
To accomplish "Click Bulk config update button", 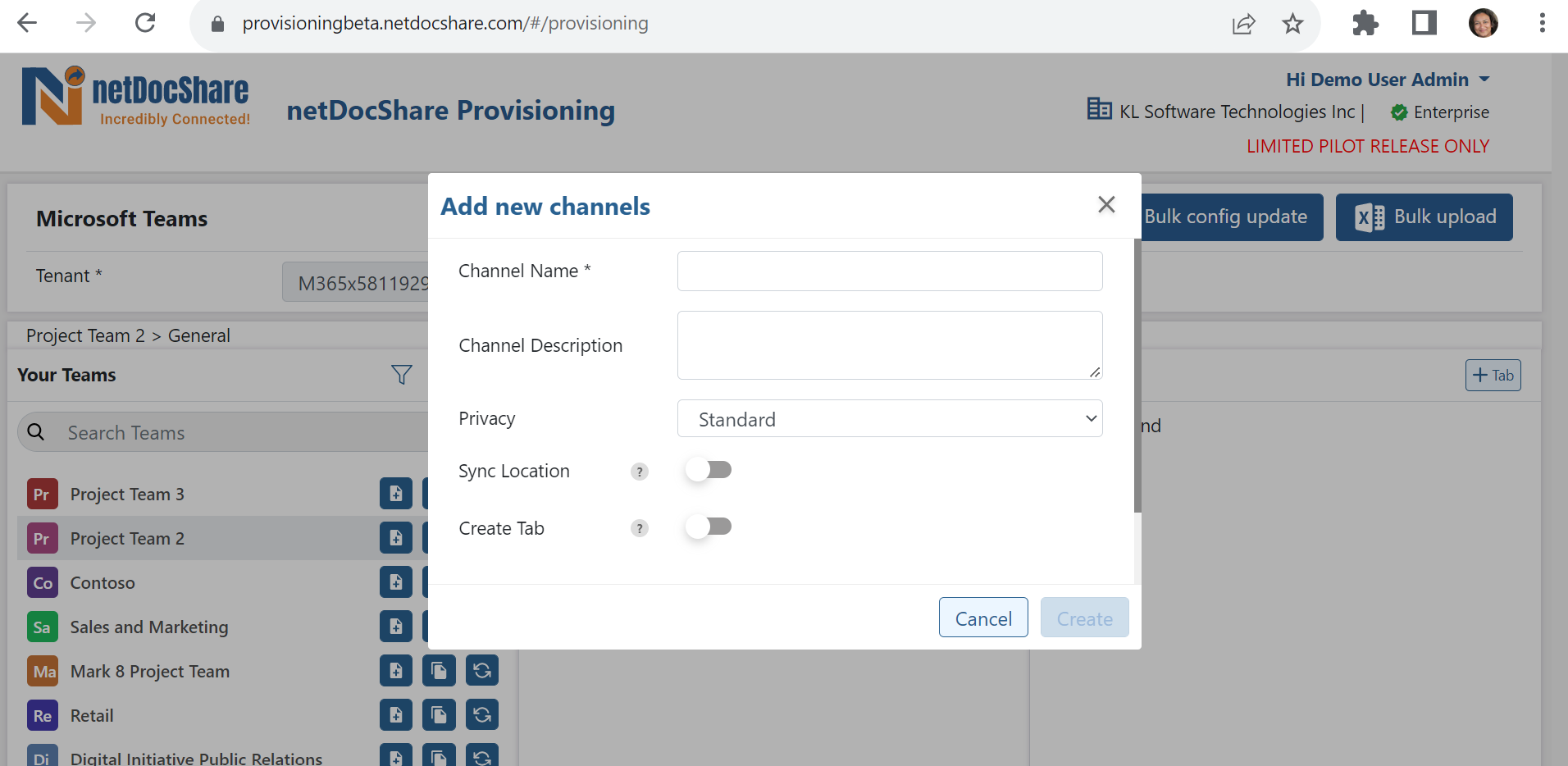I will point(1230,217).
